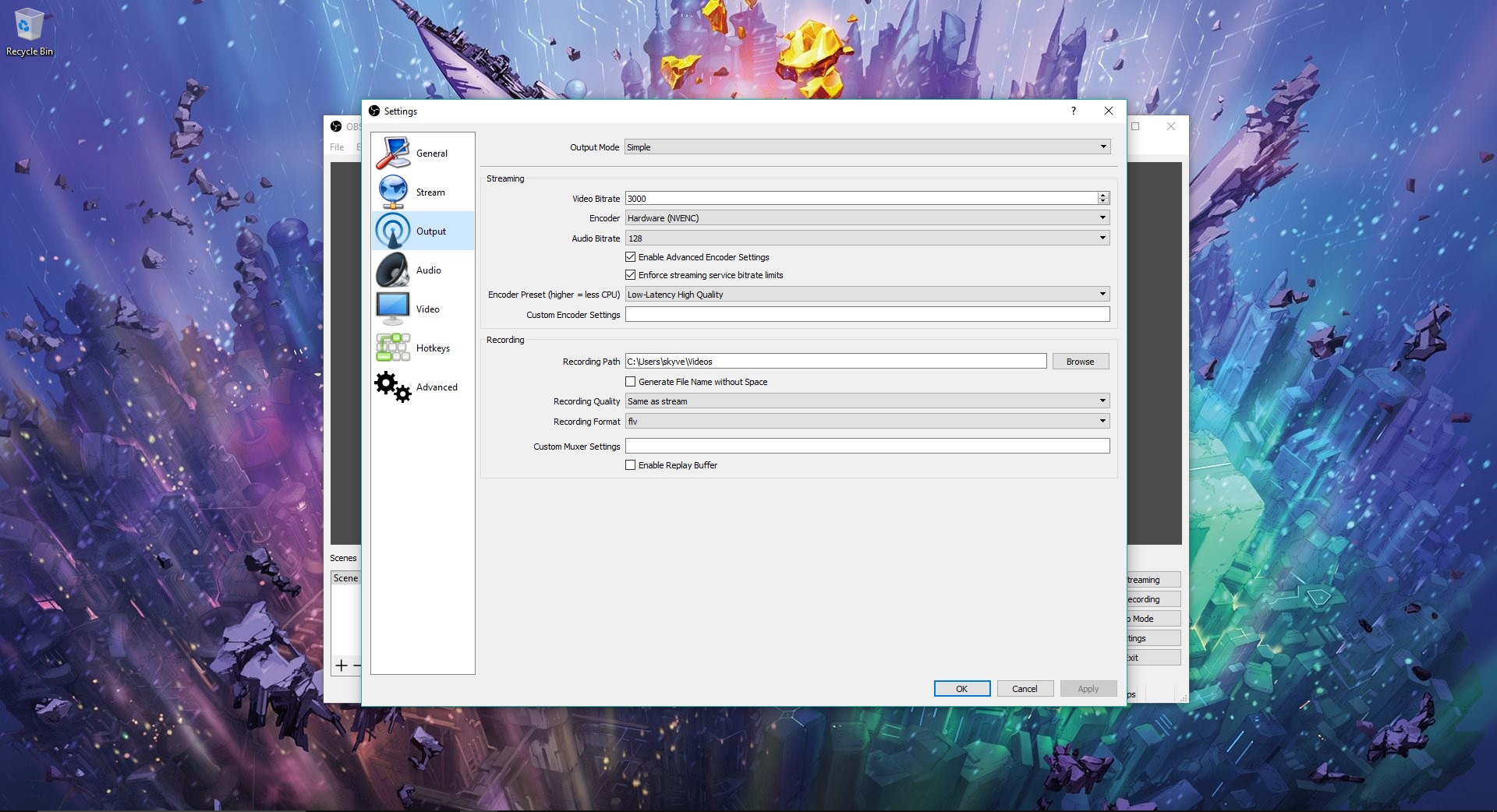This screenshot has height=812, width=1497.
Task: Click the Settings dialog help question mark
Action: [x=1074, y=111]
